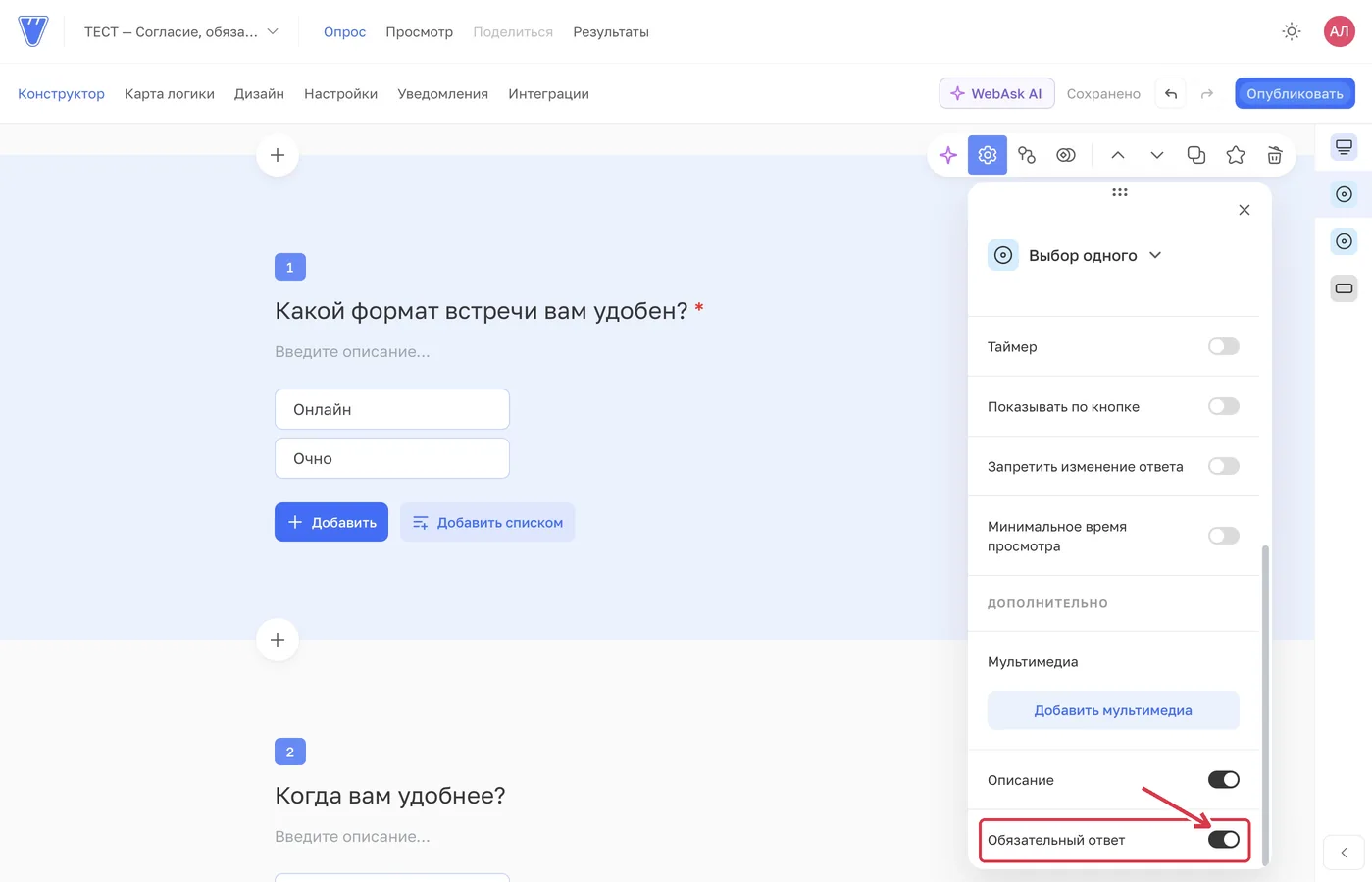Close the question settings panel
The width and height of the screenshot is (1372, 882).
point(1245,210)
